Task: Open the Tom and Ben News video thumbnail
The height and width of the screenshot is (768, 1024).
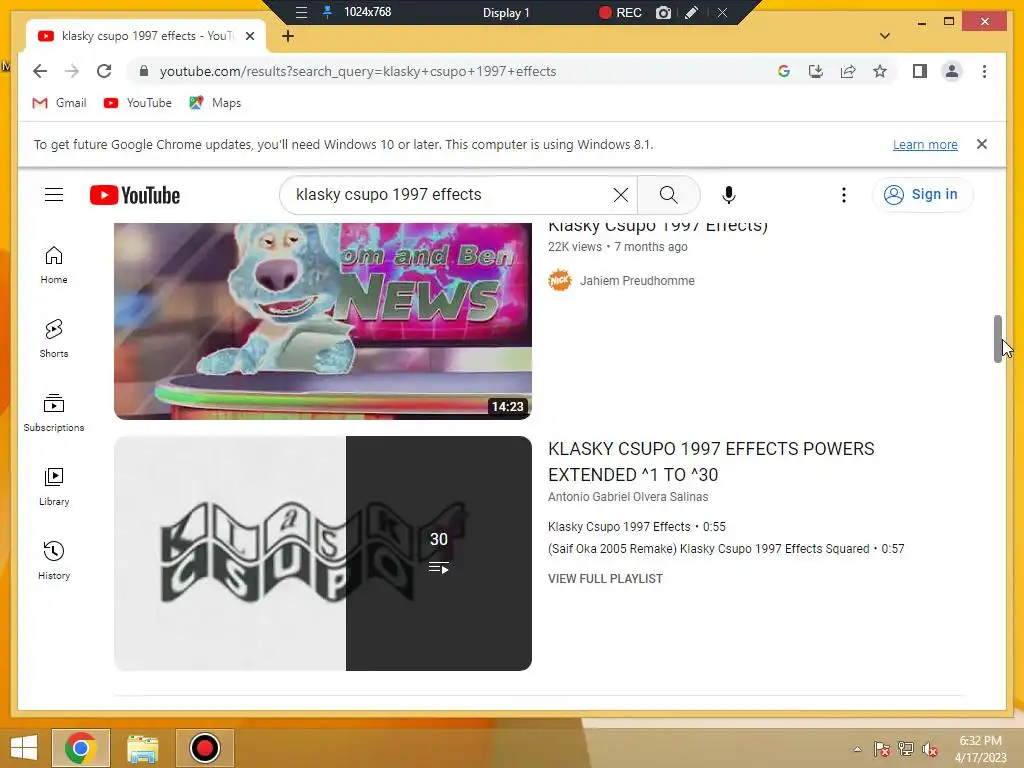Action: click(x=323, y=321)
